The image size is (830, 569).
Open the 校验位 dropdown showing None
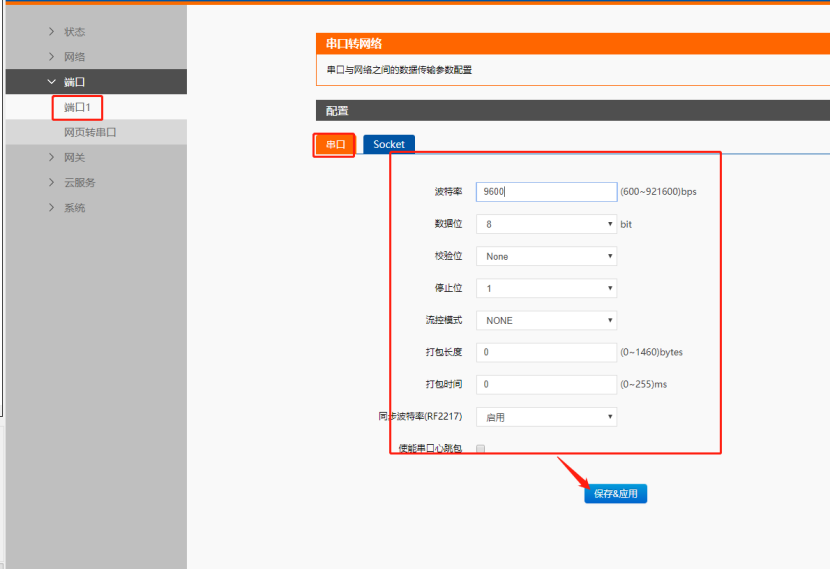tap(546, 256)
